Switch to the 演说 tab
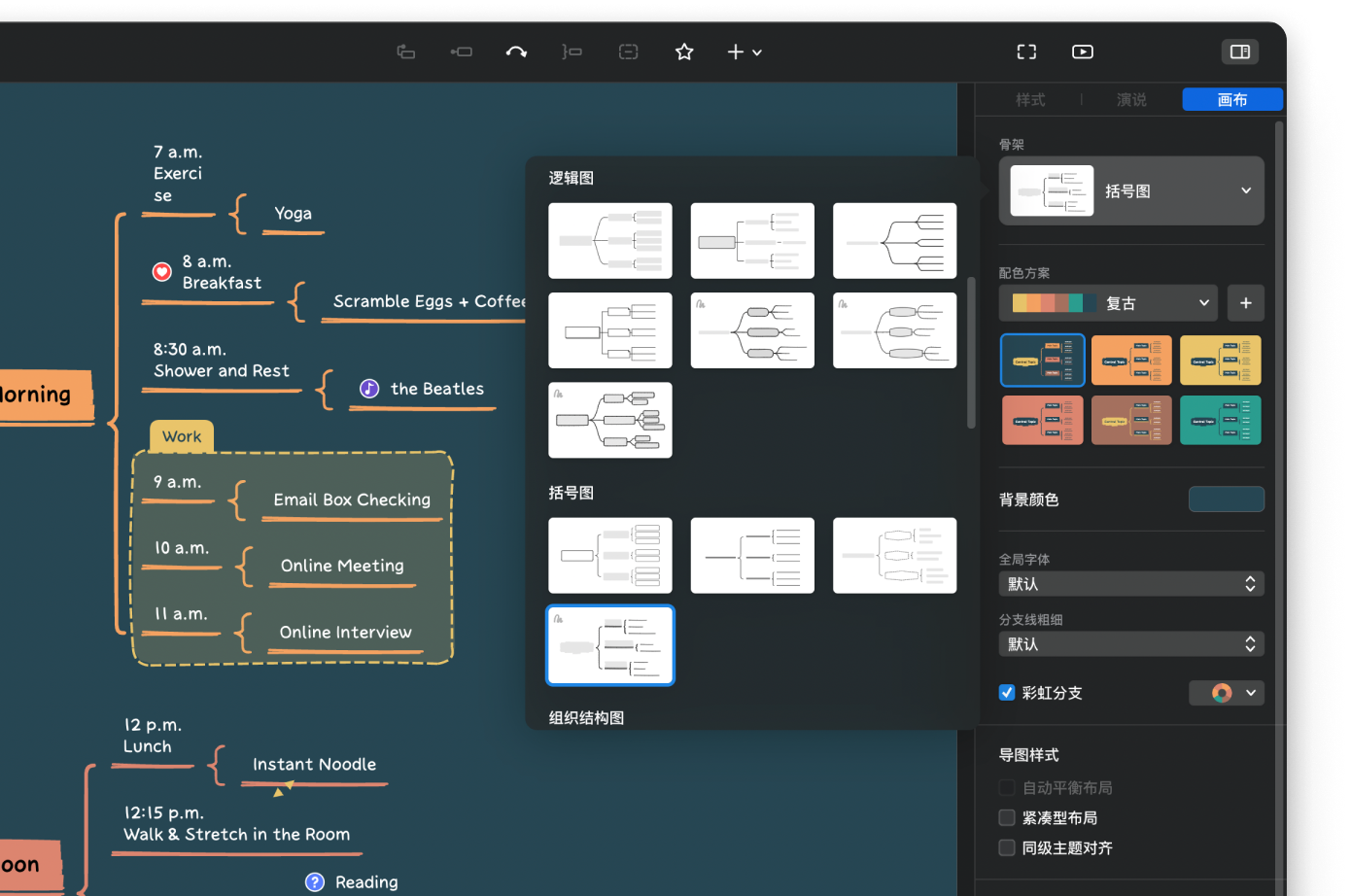The image size is (1351, 896). tap(1130, 99)
